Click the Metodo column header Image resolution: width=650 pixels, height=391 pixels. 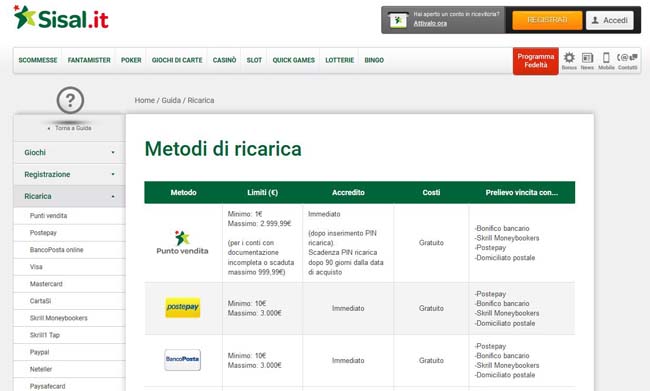point(183,192)
